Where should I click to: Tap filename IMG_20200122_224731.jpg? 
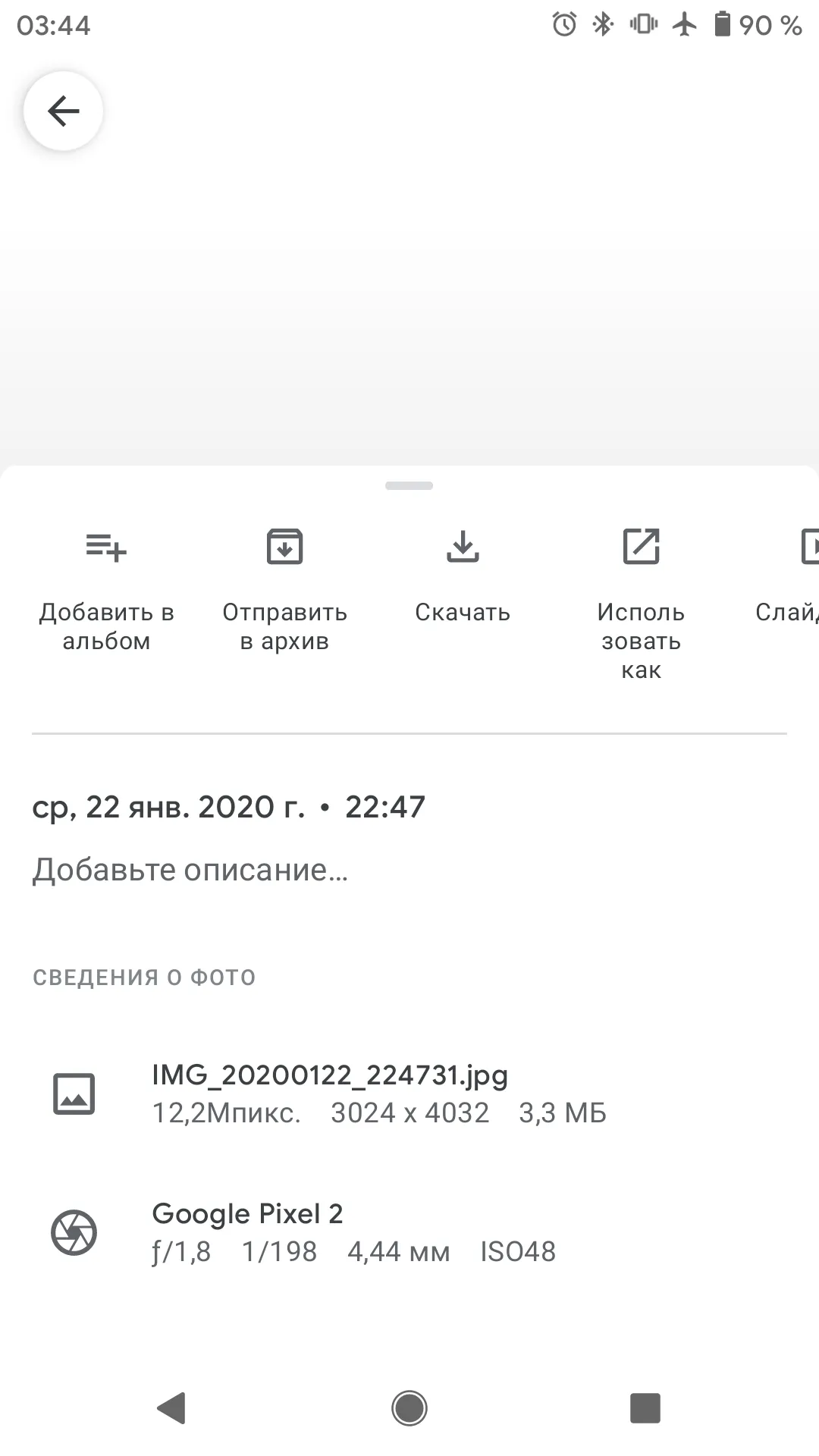tap(330, 1075)
